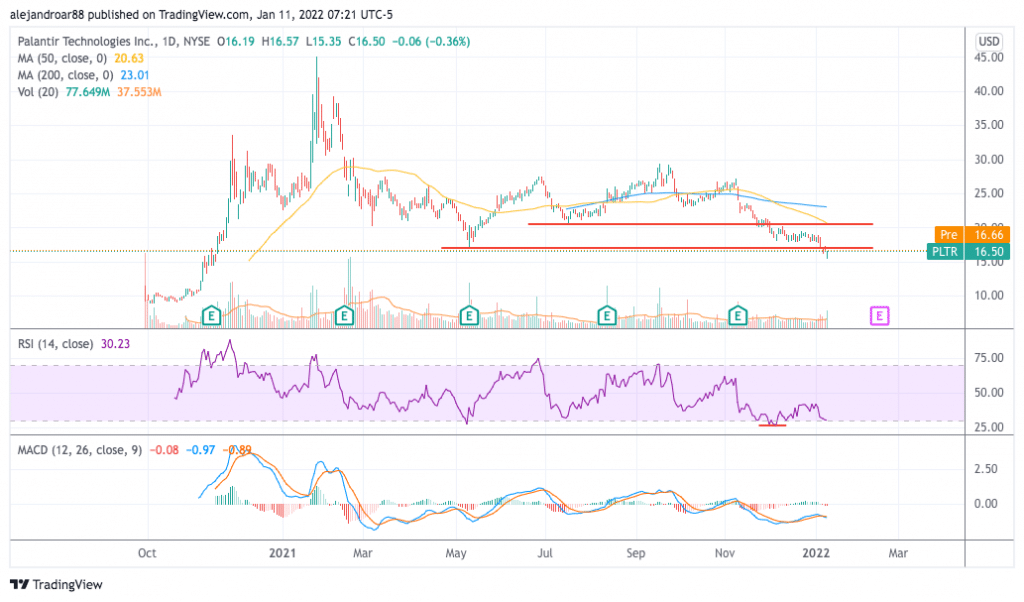This screenshot has height=602, width=1024.
Task: Click the Sep label on time axis
Action: [x=635, y=553]
